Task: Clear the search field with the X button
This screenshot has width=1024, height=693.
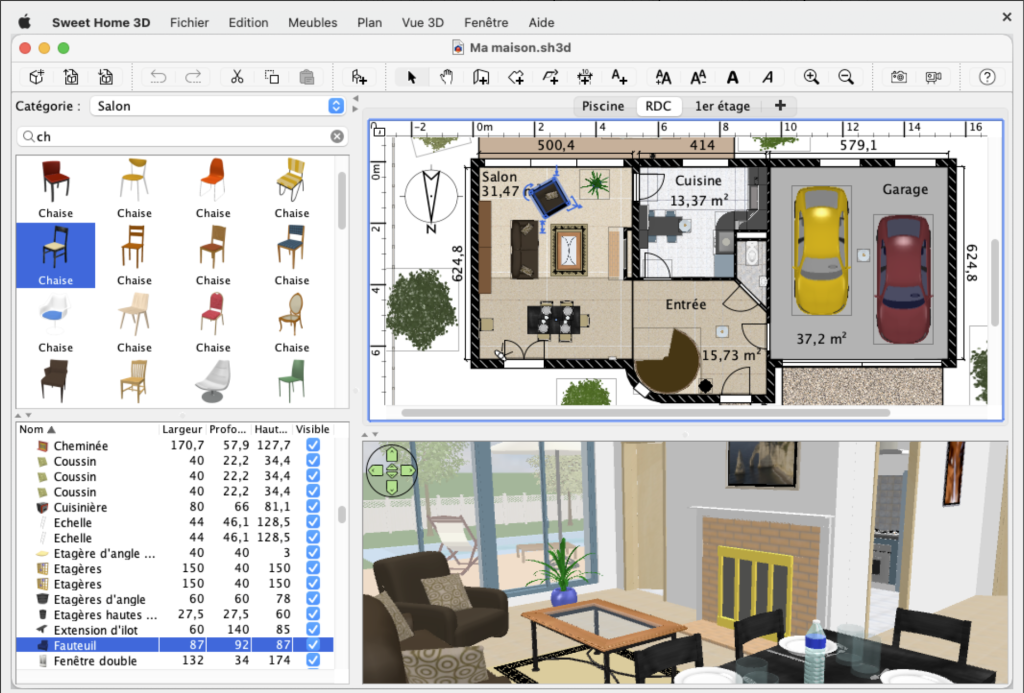Action: [337, 137]
